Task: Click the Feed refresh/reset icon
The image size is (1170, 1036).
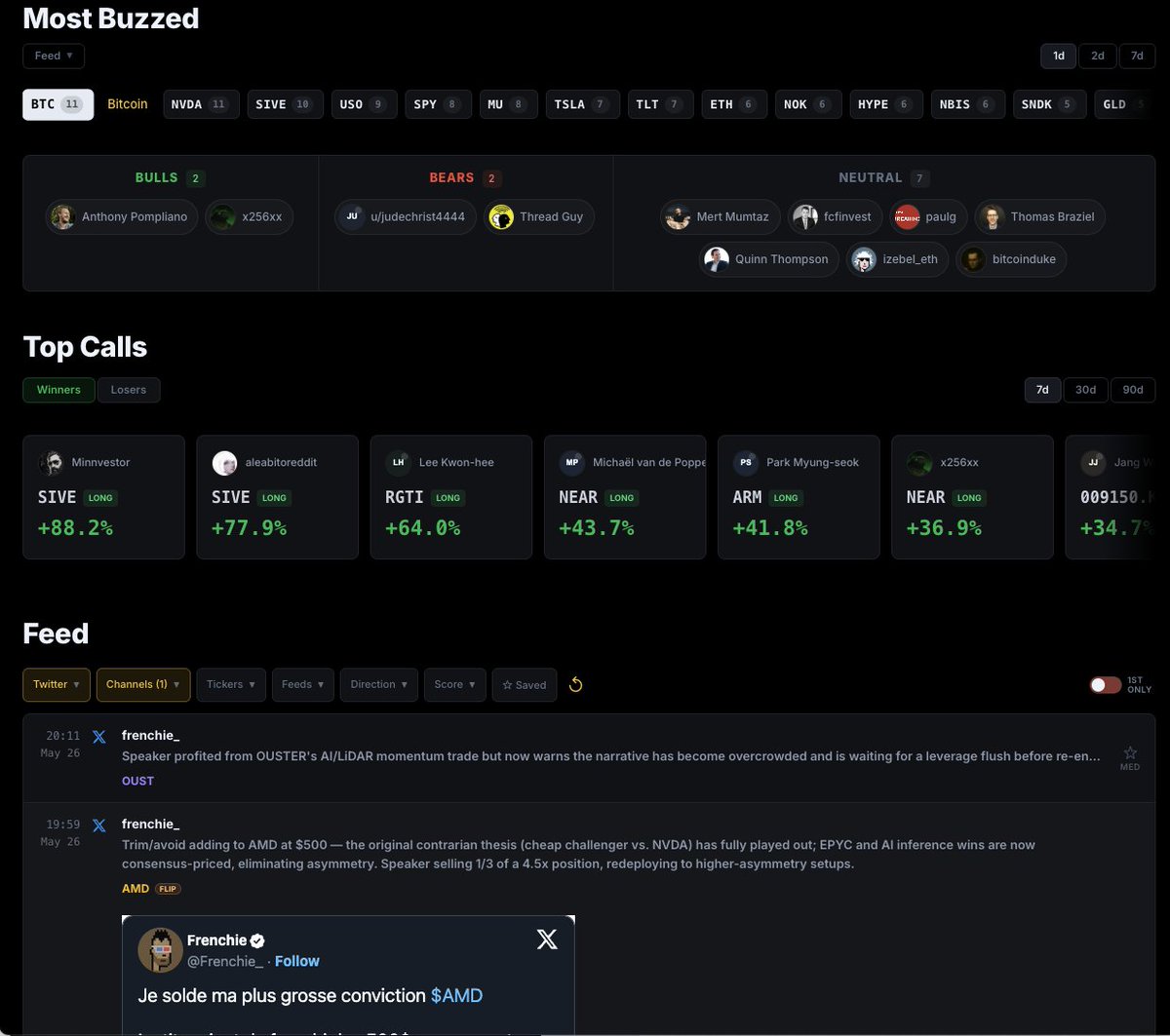Action: click(575, 684)
